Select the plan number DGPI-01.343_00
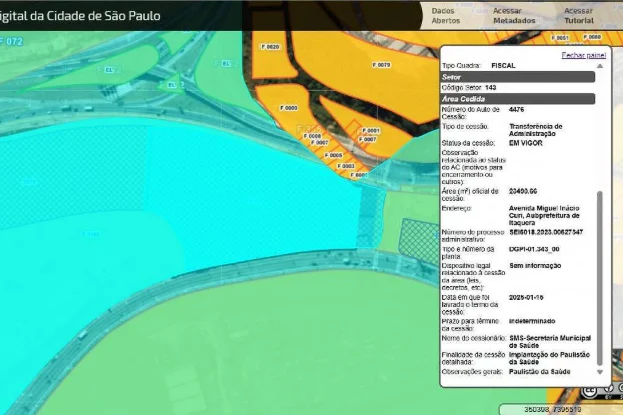 534,249
